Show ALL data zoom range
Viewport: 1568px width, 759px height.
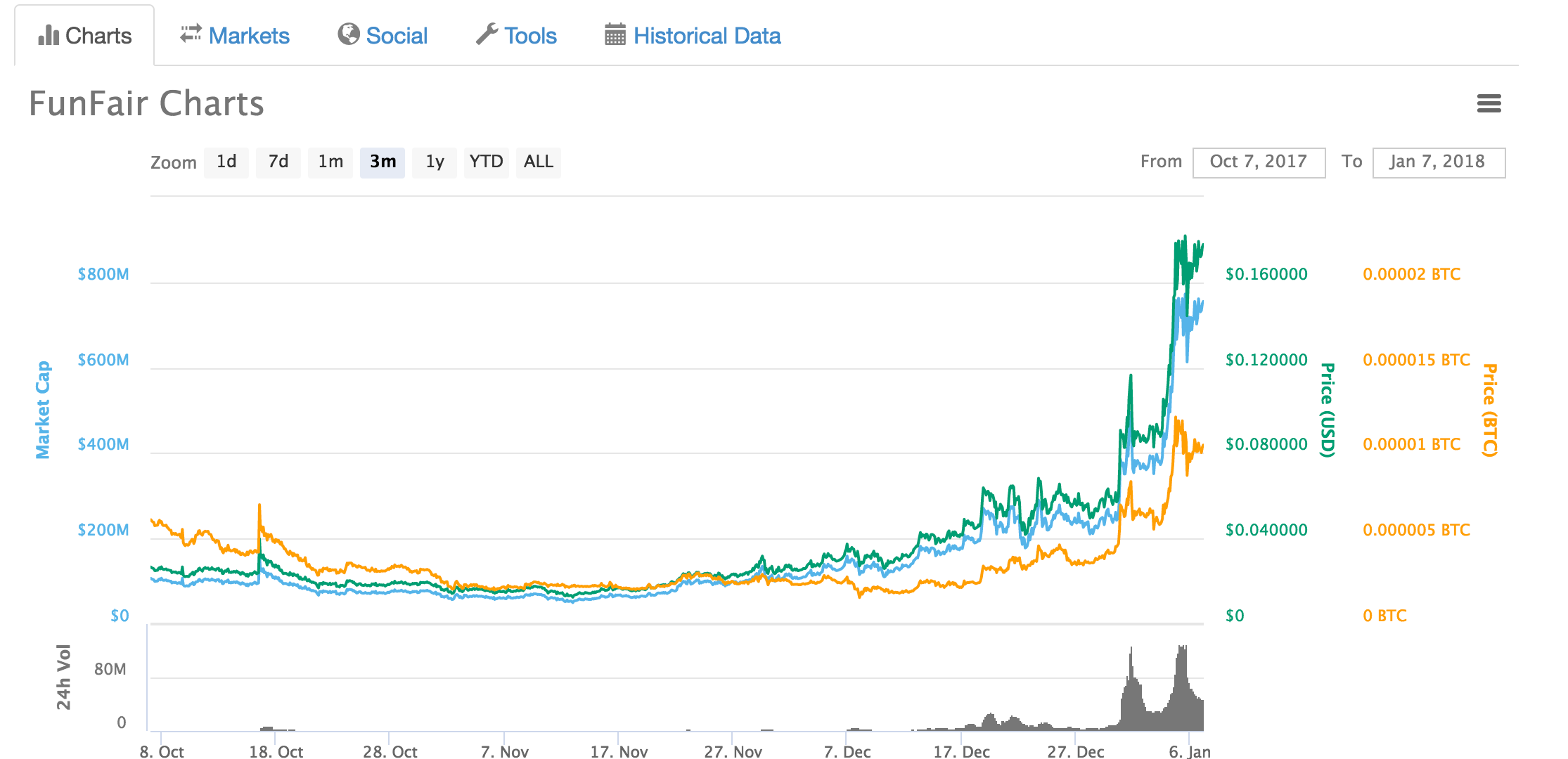pos(539,162)
